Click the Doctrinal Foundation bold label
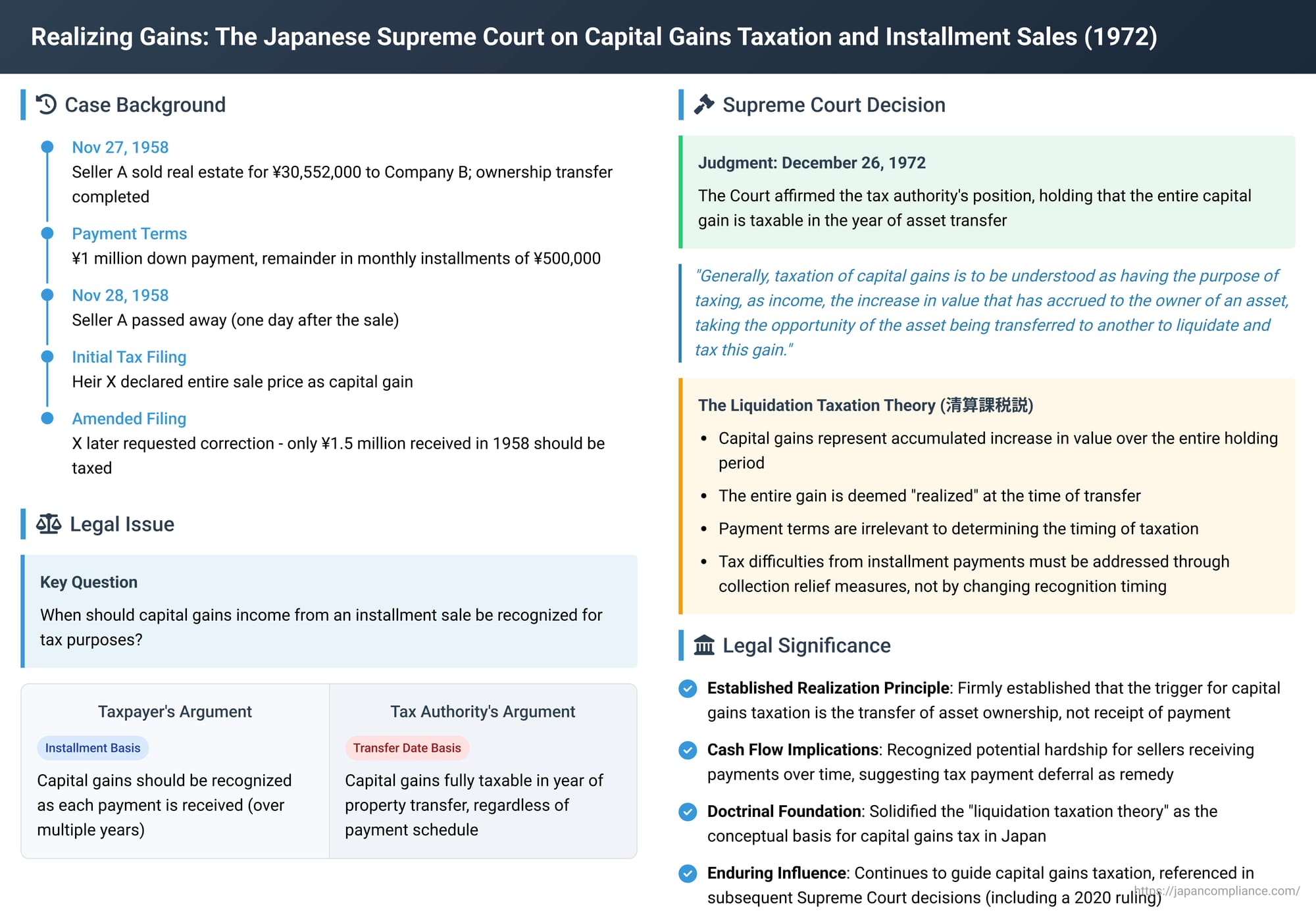Image resolution: width=1316 pixels, height=911 pixels. pyautogui.click(x=784, y=812)
